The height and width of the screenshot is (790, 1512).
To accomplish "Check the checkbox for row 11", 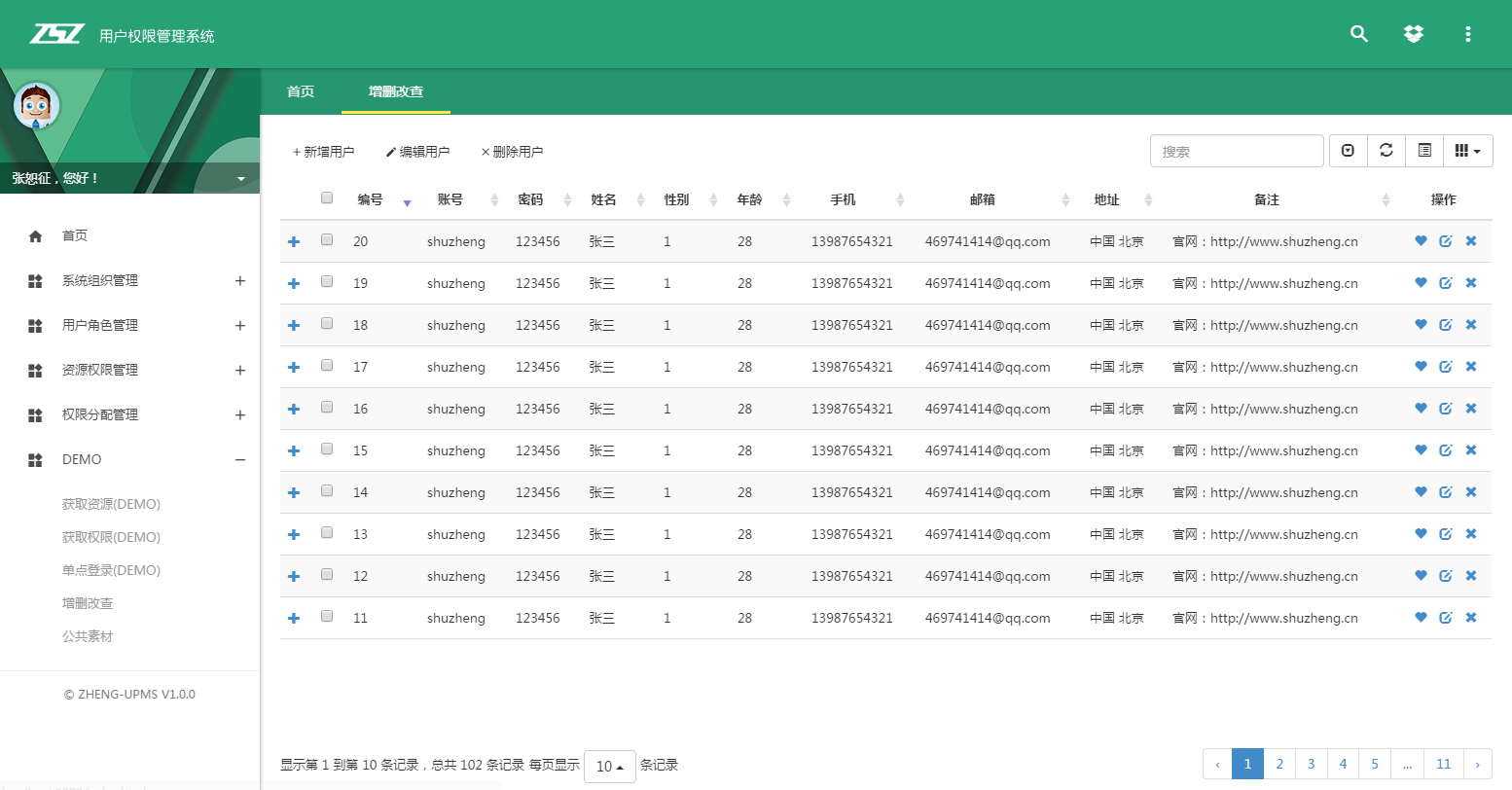I will [327, 616].
